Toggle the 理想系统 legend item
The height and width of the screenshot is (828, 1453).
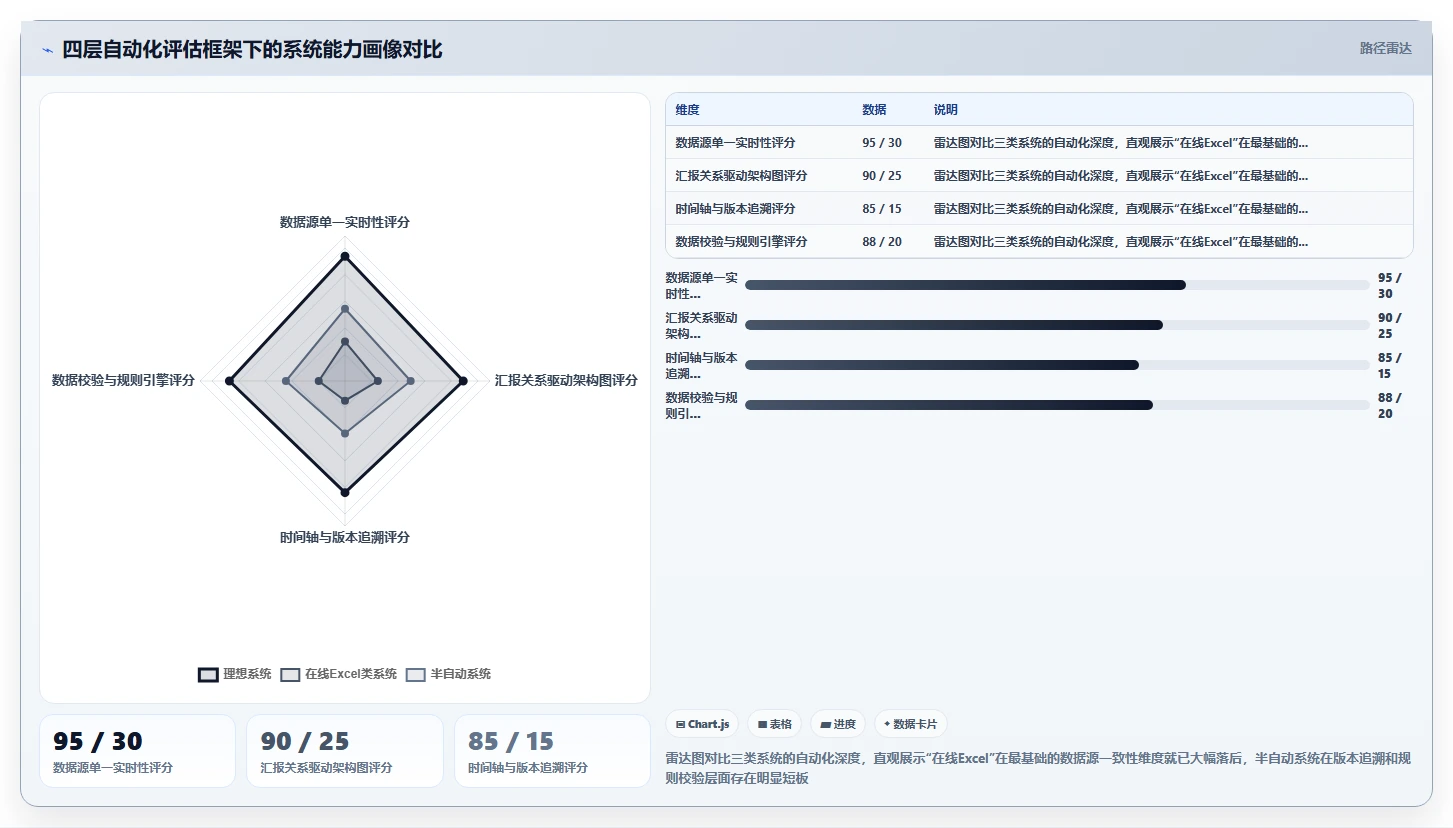[235, 674]
